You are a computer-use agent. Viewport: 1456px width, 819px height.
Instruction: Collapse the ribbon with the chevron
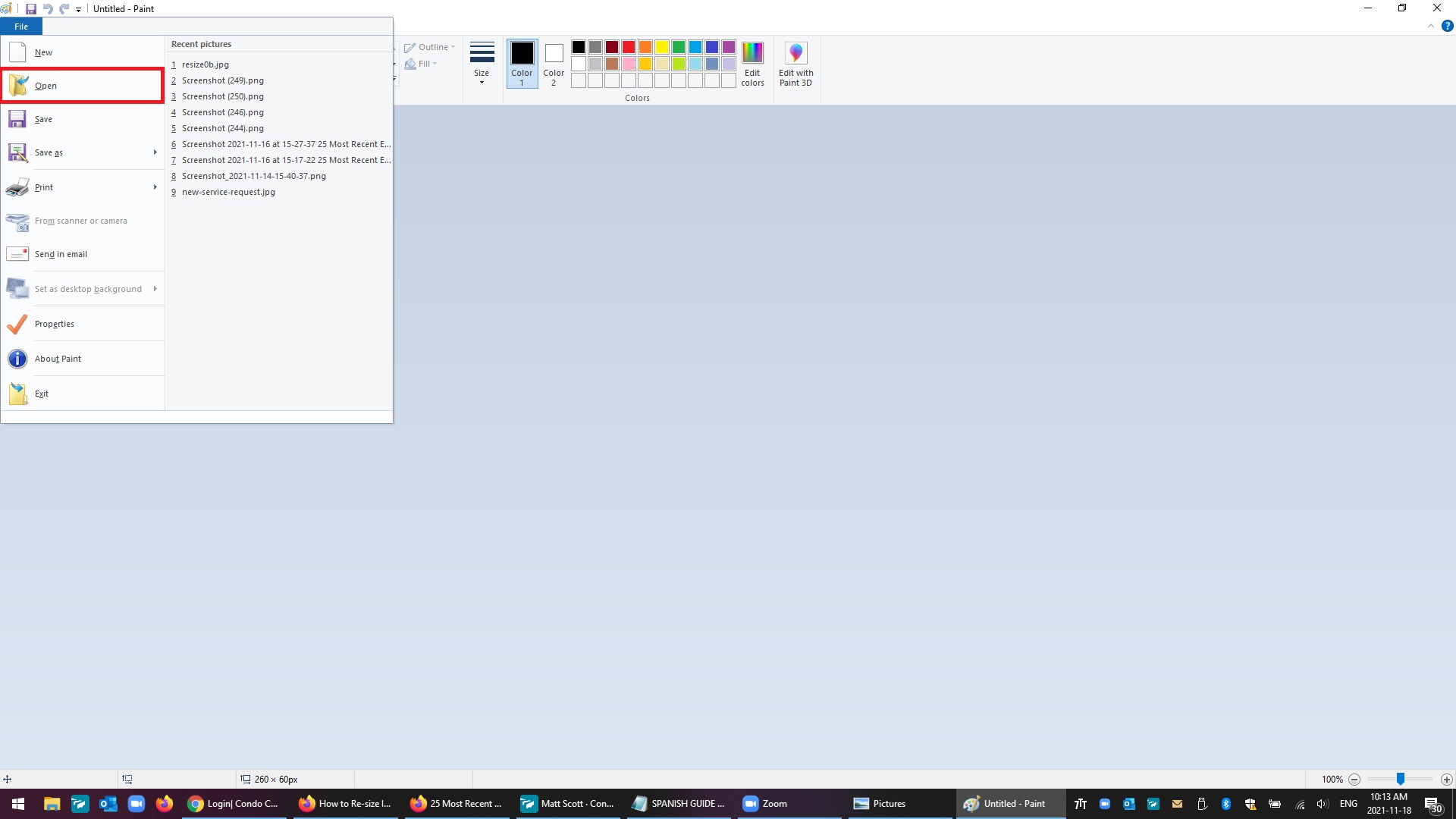pos(1431,26)
